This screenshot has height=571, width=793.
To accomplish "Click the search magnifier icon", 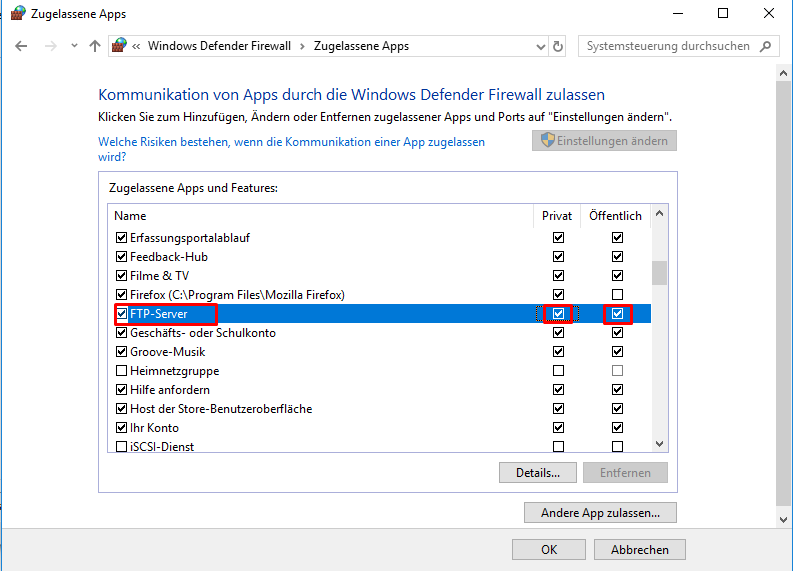I will [766, 46].
